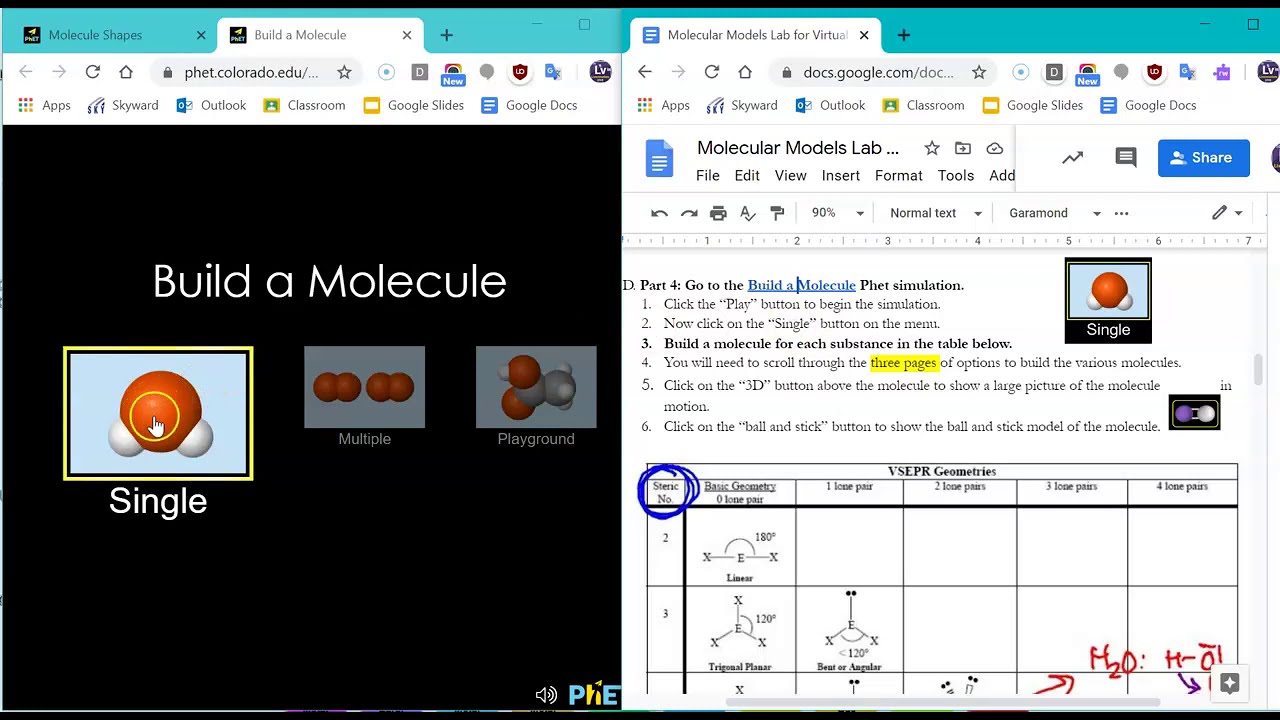
Task: Open Google Slides bookmark in right browser
Action: 1034,105
